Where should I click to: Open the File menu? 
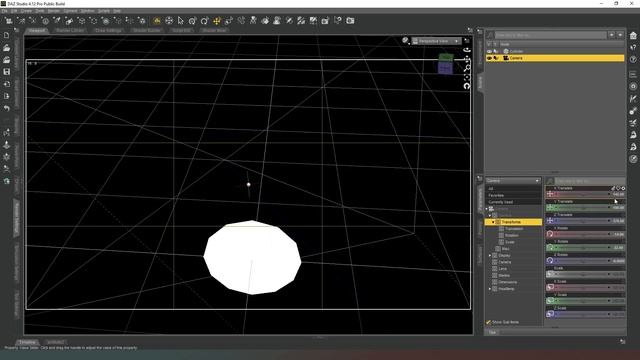tap(4, 11)
